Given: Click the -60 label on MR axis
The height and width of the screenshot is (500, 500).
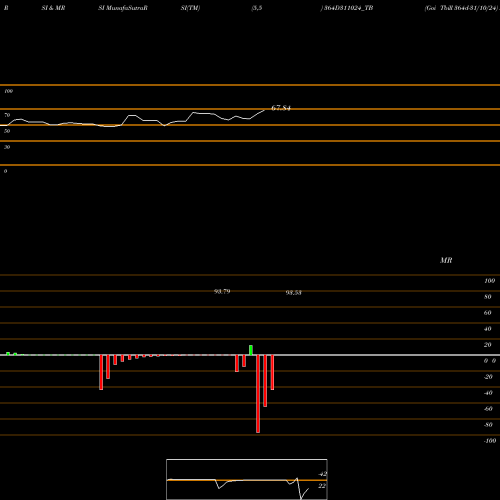Looking at the screenshot, I should tap(488, 409).
